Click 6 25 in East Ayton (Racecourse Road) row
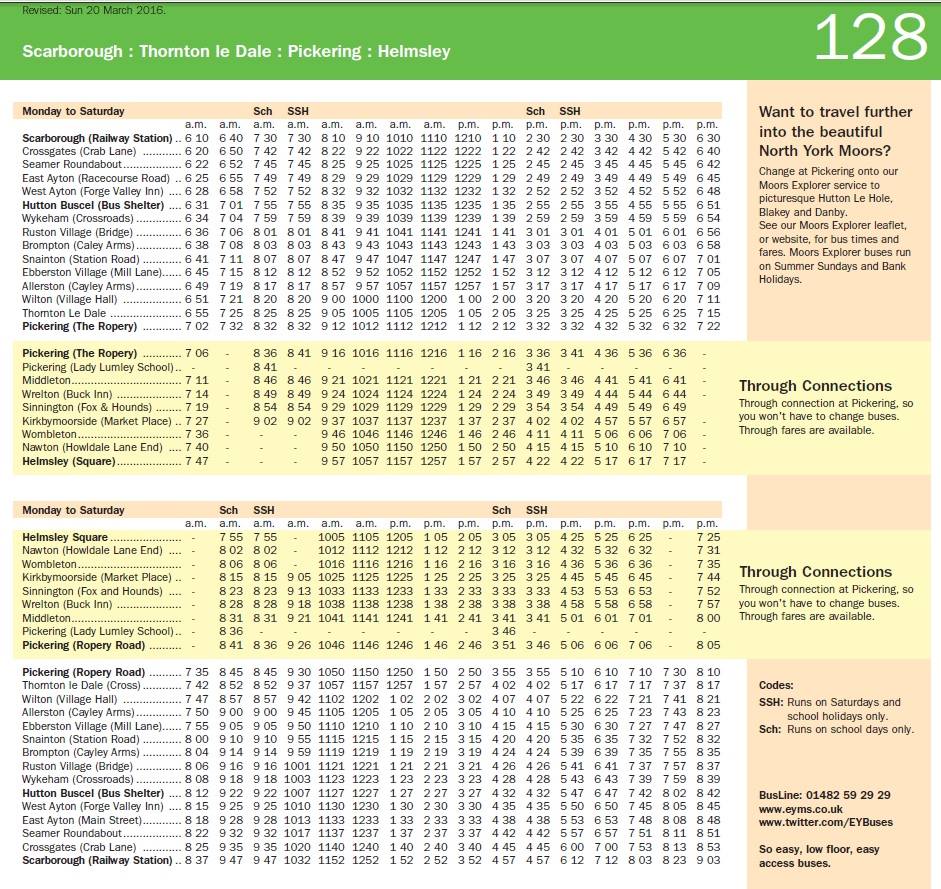 pyautogui.click(x=197, y=178)
